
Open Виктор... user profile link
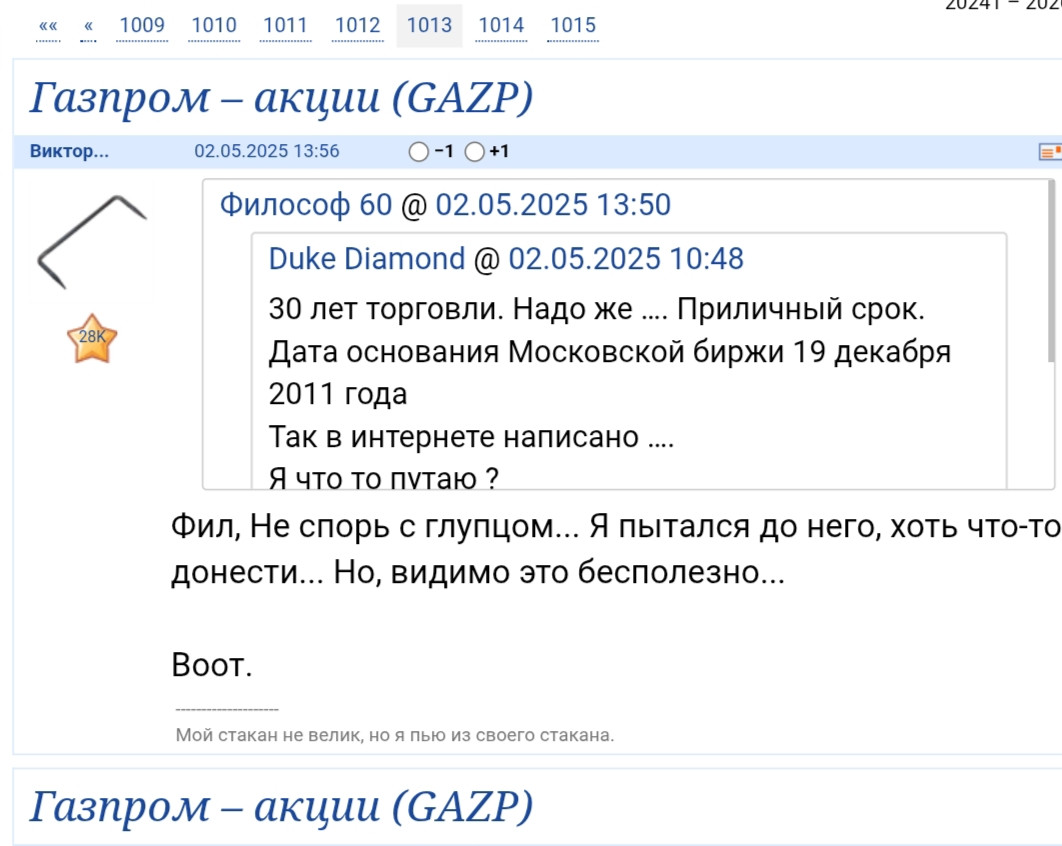pyautogui.click(x=69, y=151)
